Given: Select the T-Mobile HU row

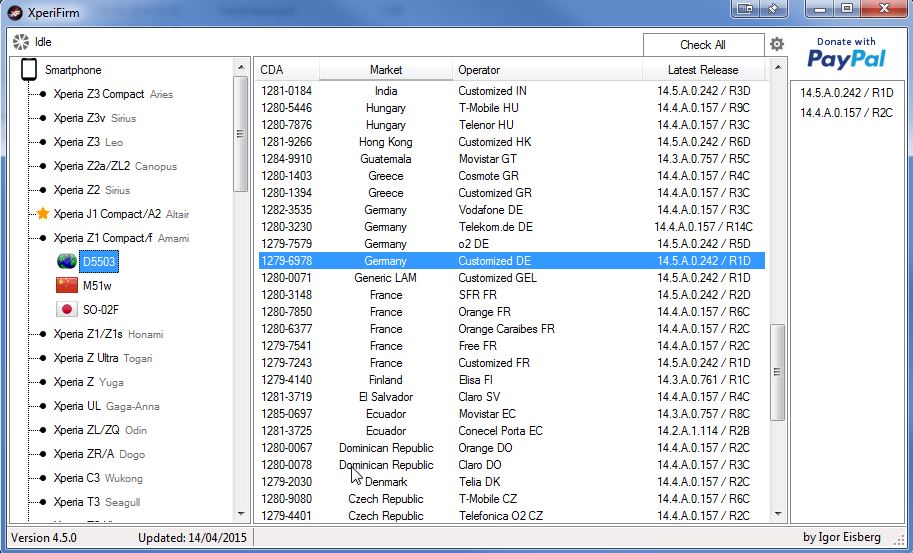Looking at the screenshot, I should (x=511, y=108).
